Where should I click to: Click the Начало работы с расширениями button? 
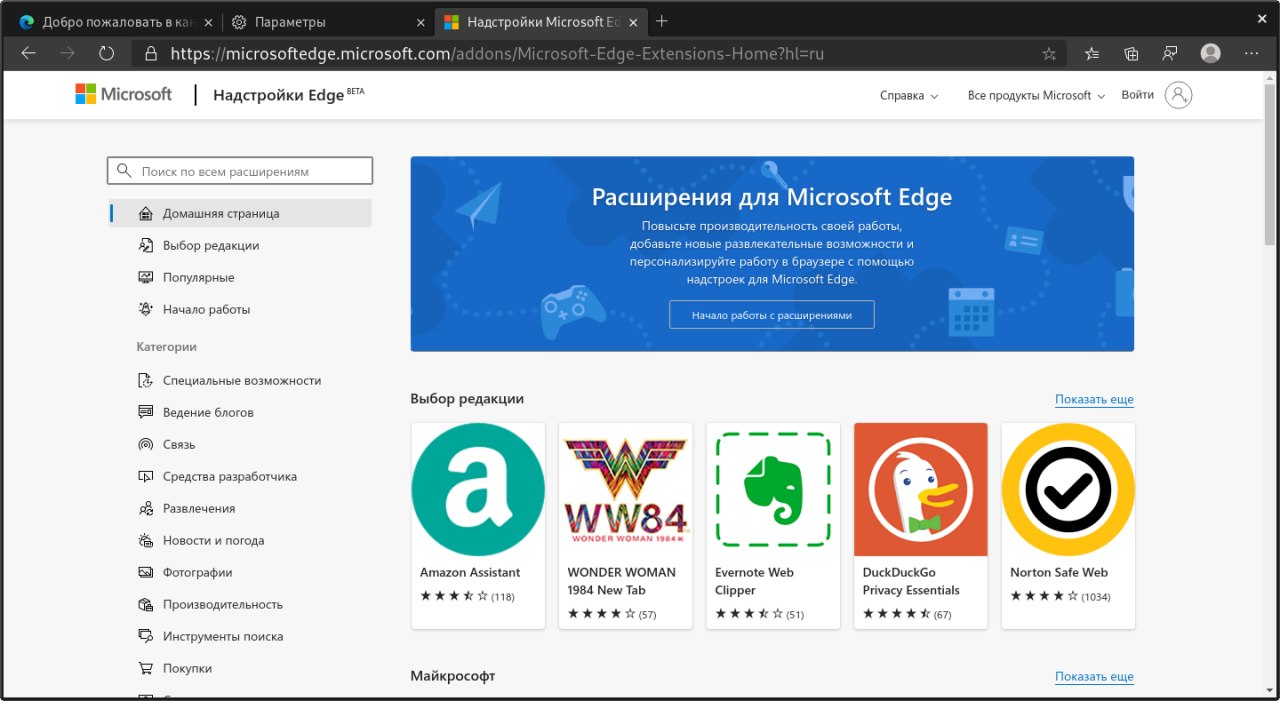[x=772, y=314]
